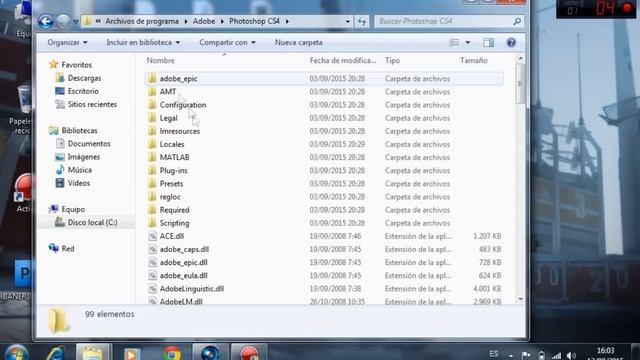This screenshot has width=640, height=360.
Task: Open Internet Explorer from taskbar
Action: pos(55,353)
